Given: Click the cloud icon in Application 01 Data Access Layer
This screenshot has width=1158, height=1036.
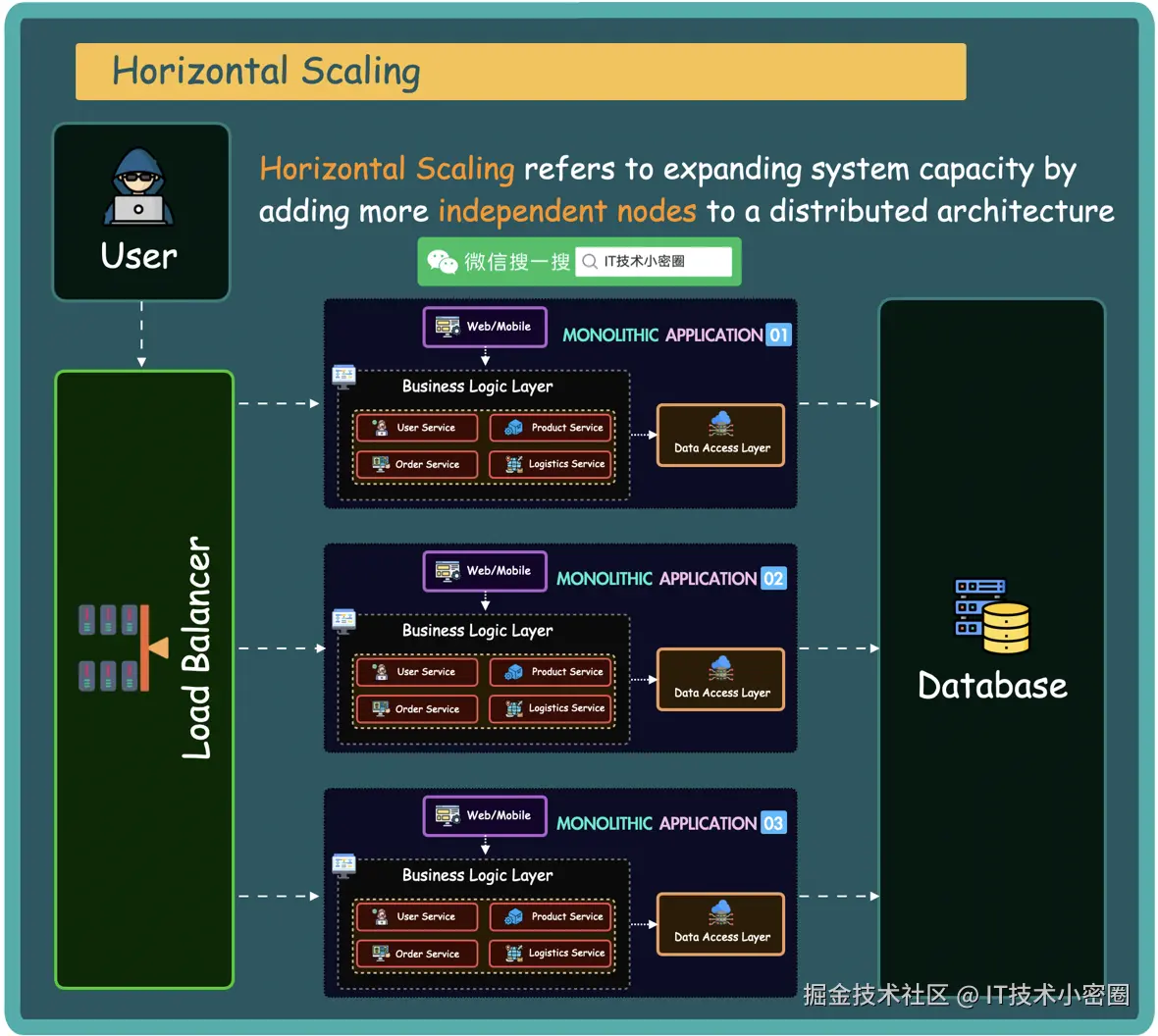Looking at the screenshot, I should 721,424.
